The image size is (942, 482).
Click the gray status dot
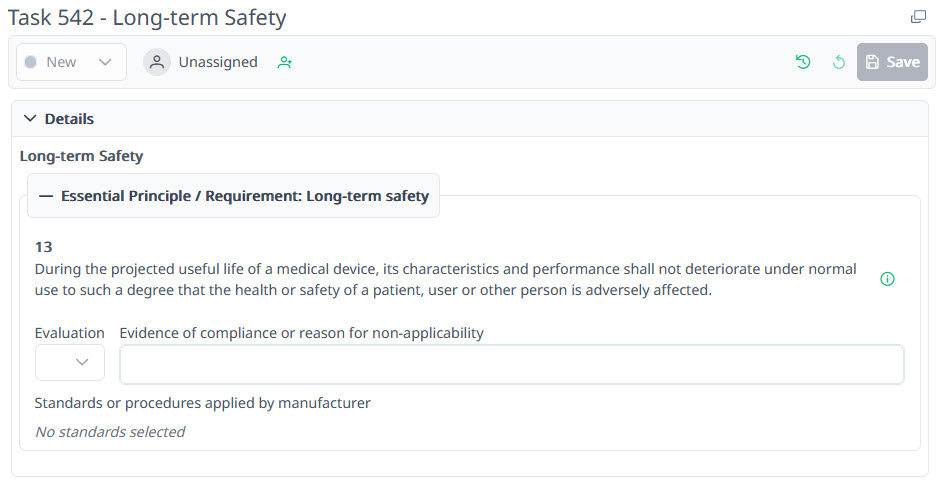(31, 62)
